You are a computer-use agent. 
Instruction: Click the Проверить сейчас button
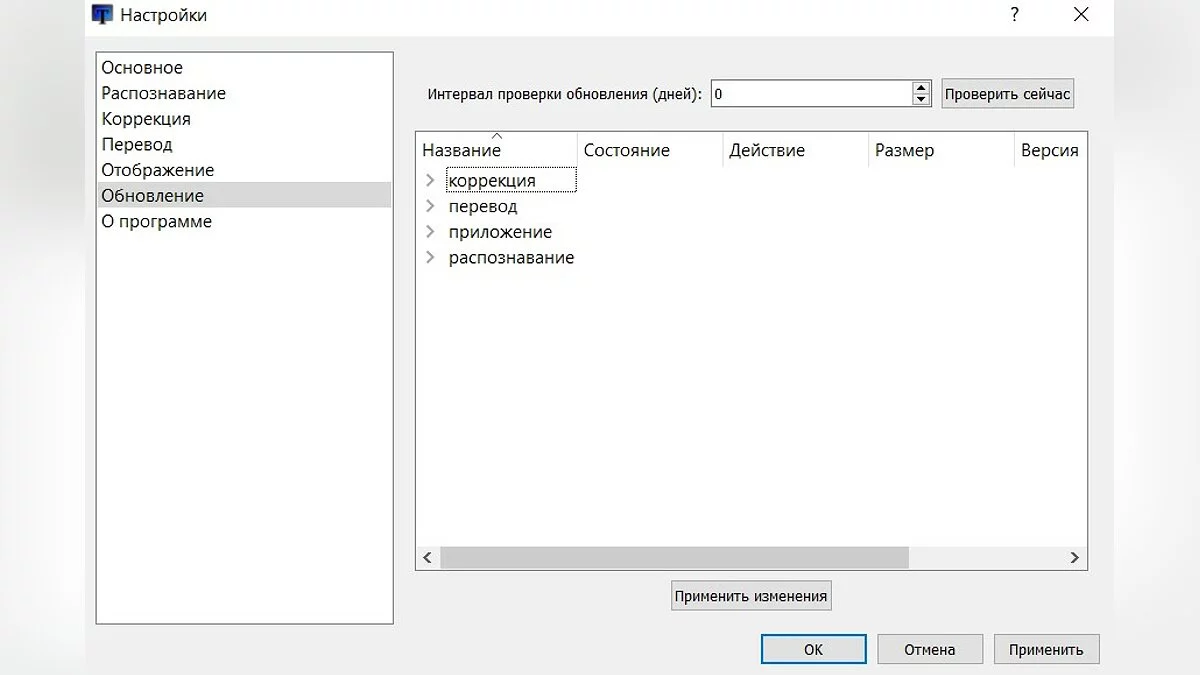[x=1008, y=94]
